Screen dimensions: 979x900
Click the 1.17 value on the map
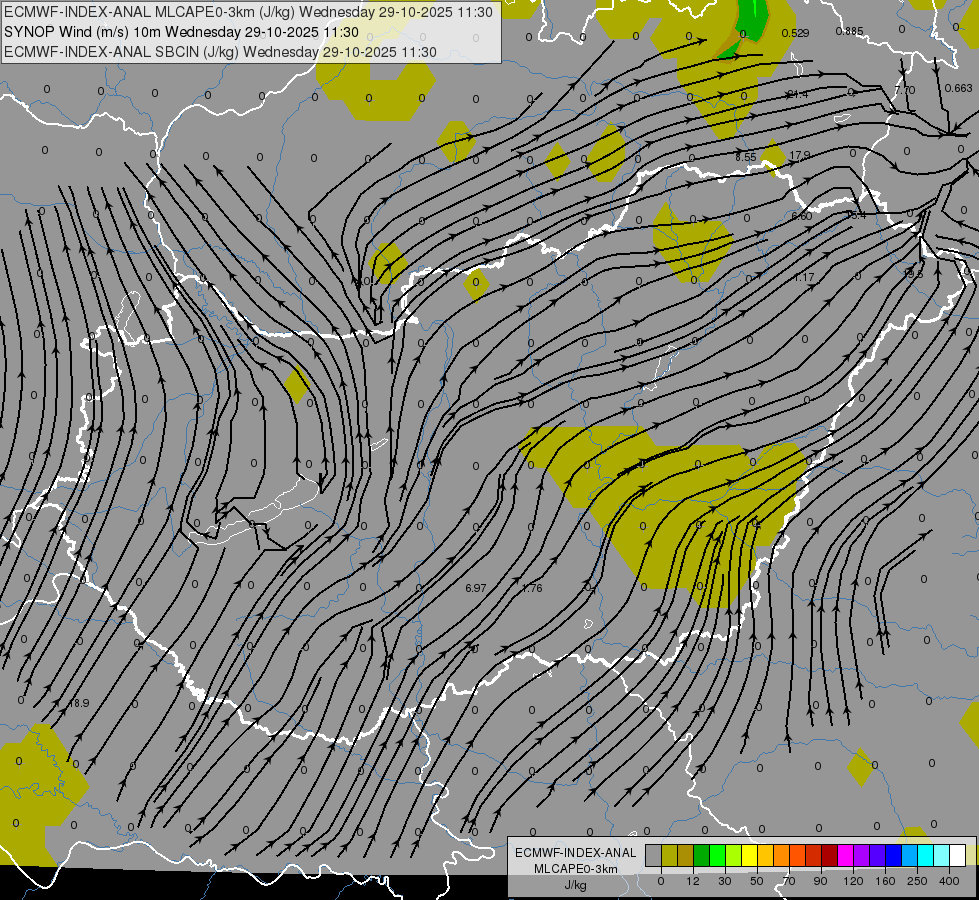coord(804,277)
